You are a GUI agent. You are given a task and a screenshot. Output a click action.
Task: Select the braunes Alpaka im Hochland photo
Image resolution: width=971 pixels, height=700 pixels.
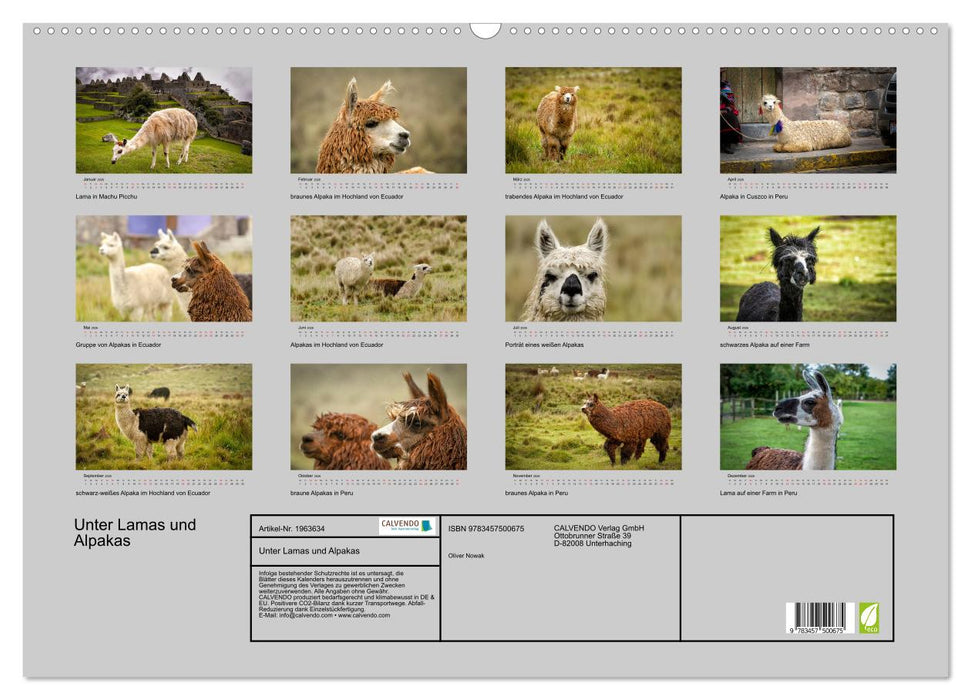coord(378,120)
